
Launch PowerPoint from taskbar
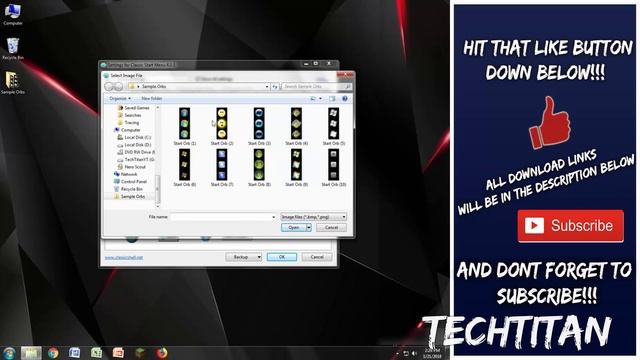pyautogui.click(x=118, y=353)
